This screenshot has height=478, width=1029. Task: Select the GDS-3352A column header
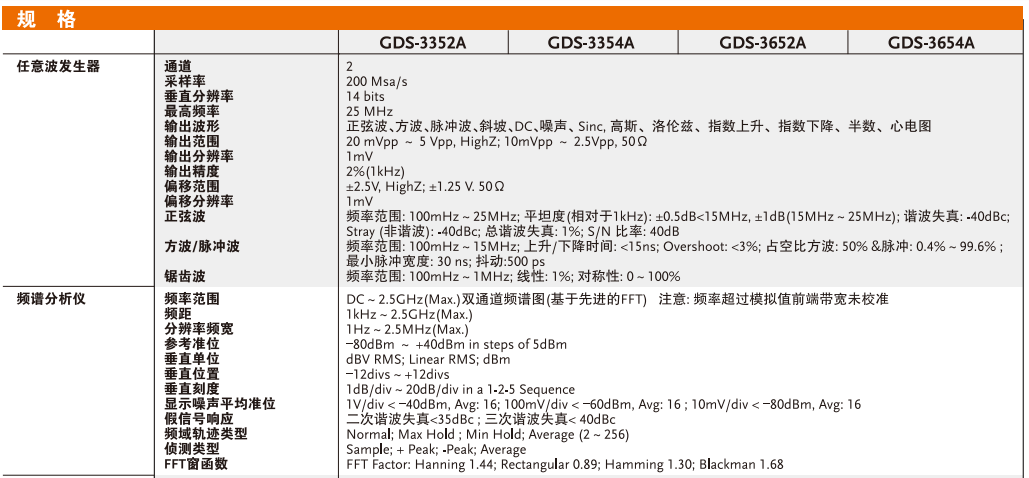tap(423, 43)
